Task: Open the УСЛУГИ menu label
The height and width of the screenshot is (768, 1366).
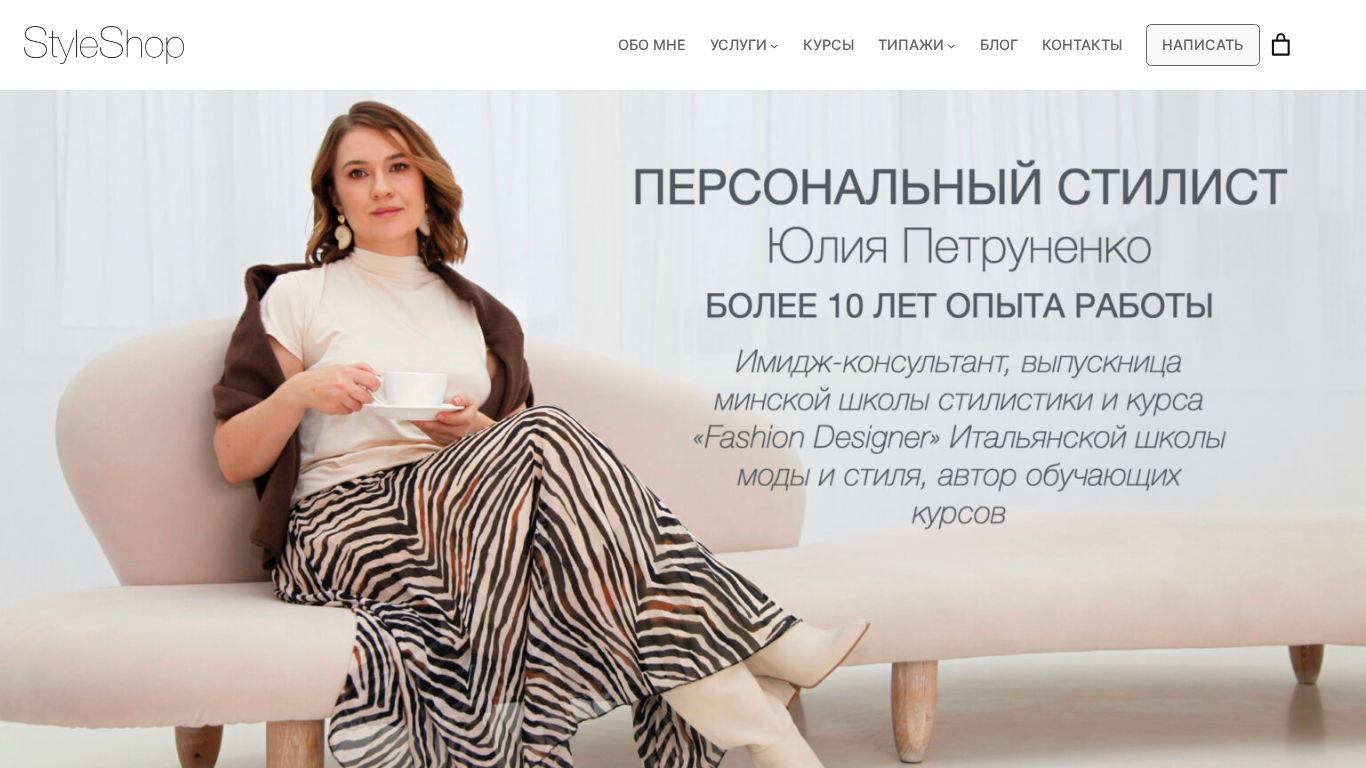Action: [x=738, y=45]
